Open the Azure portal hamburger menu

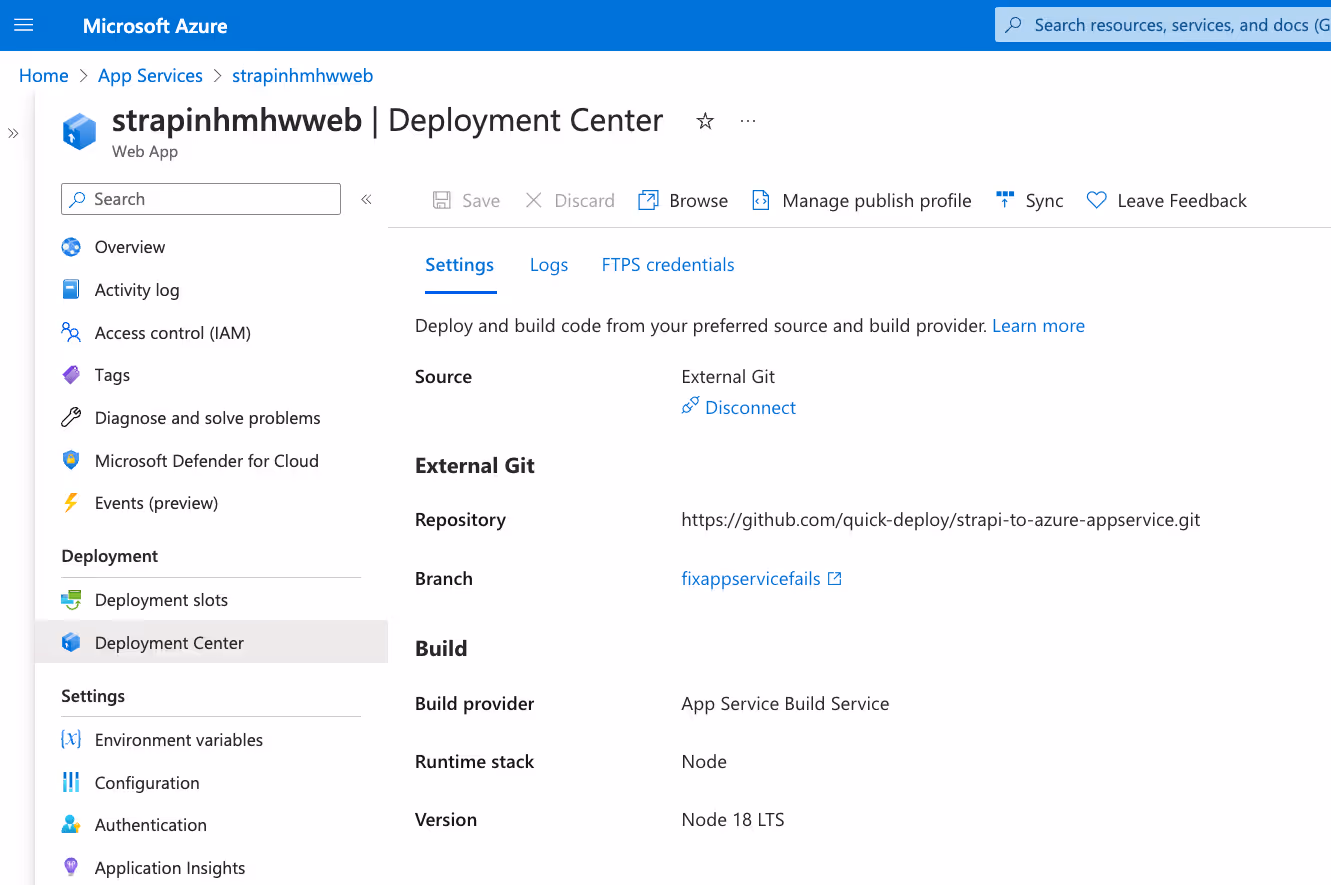(x=24, y=25)
